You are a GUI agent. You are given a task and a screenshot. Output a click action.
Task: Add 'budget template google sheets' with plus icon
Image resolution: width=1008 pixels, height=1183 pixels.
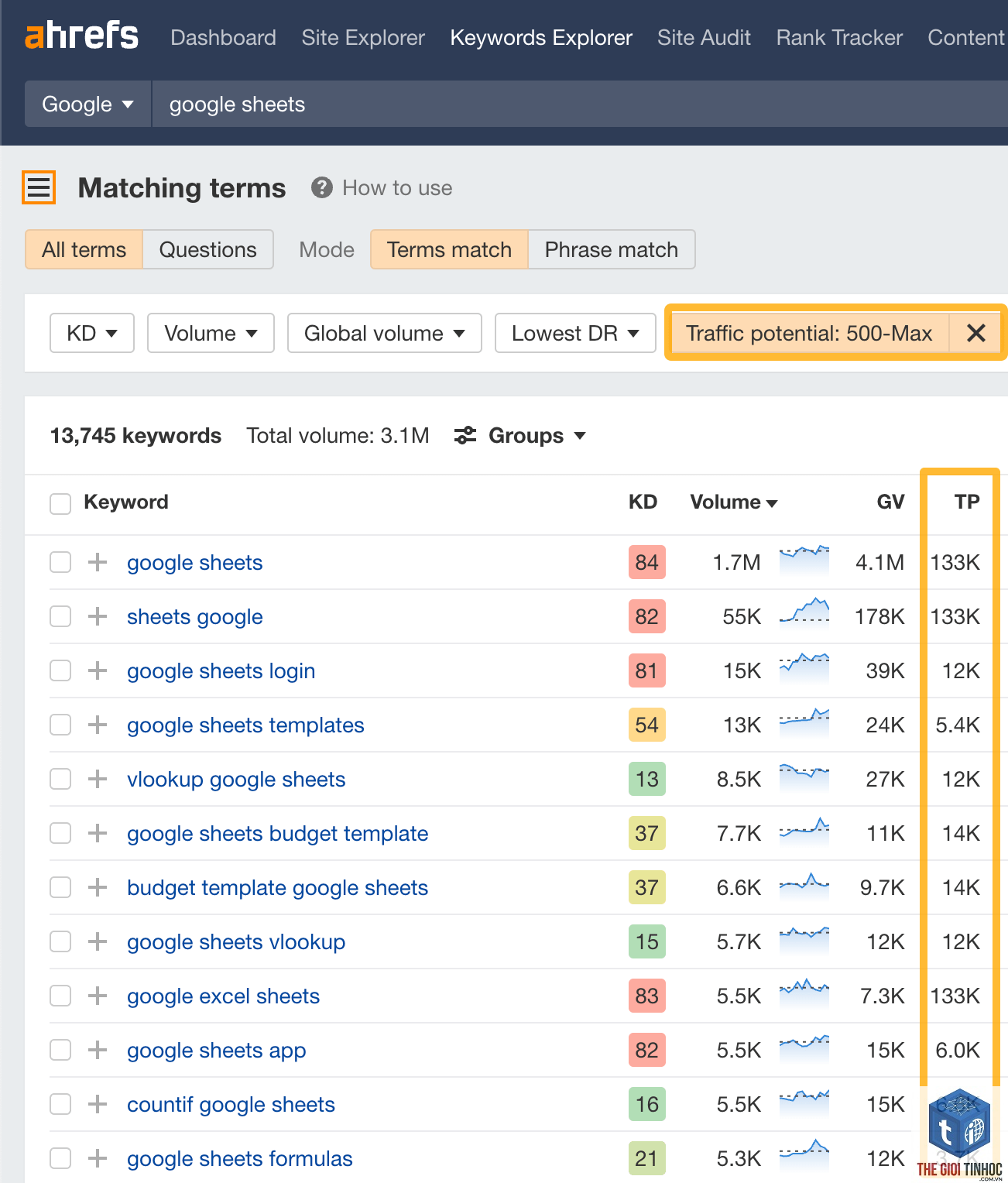coord(97,887)
